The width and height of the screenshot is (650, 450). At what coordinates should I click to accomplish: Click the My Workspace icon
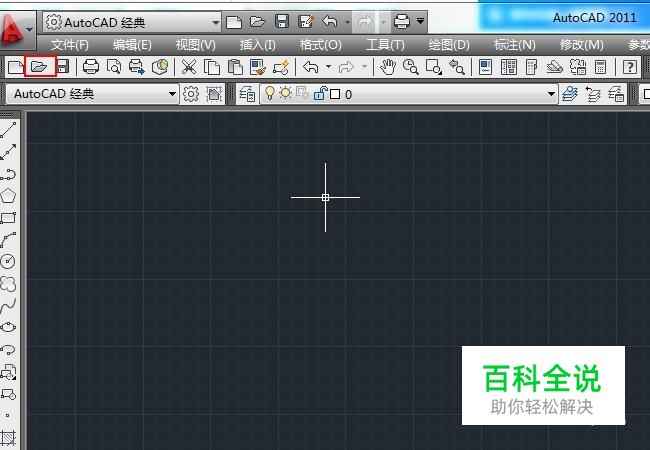[x=214, y=94]
